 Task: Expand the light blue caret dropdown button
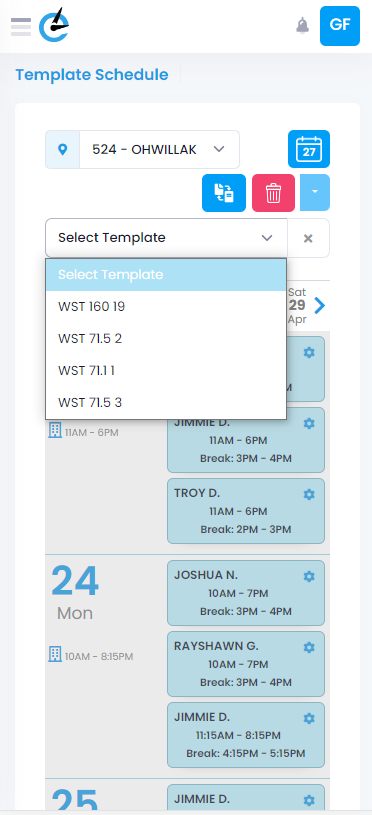[315, 192]
